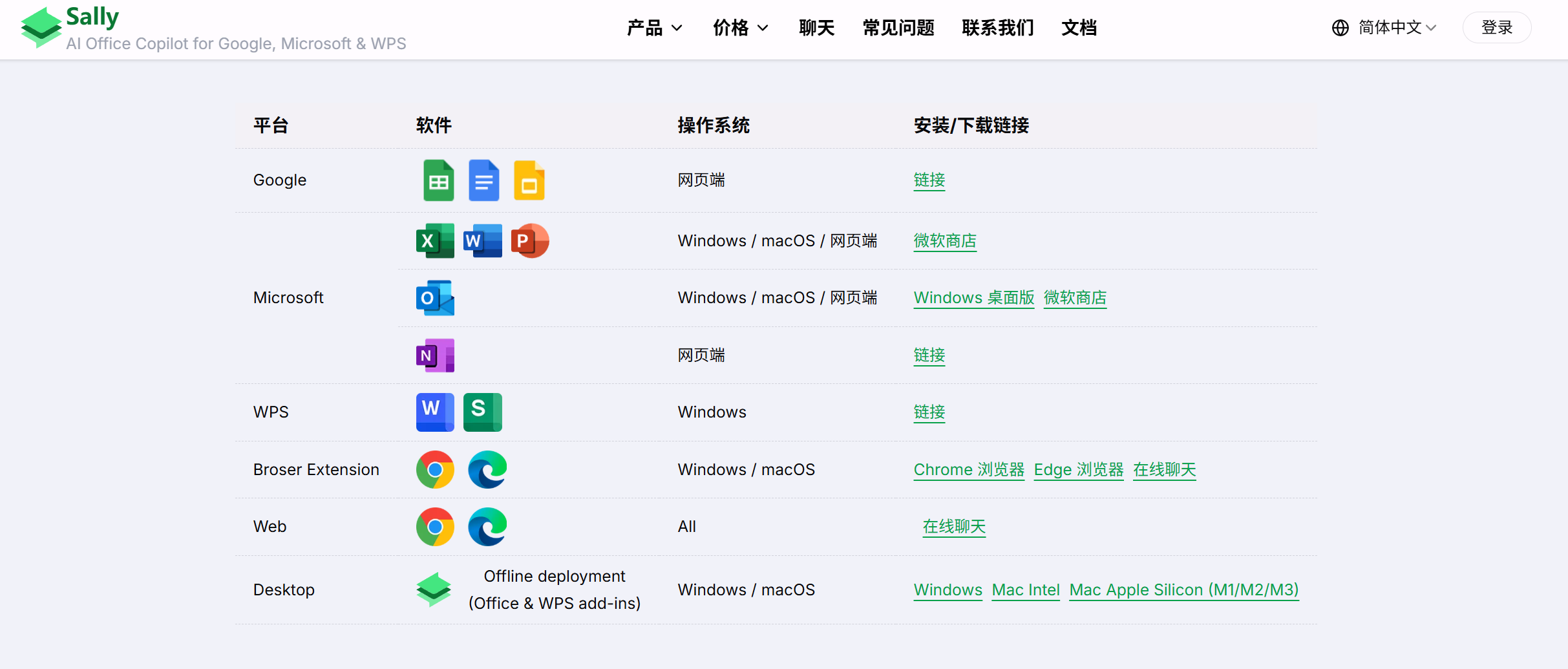Open the OneNote row 链接 link
Image resolution: width=1568 pixels, height=669 pixels.
tap(929, 356)
